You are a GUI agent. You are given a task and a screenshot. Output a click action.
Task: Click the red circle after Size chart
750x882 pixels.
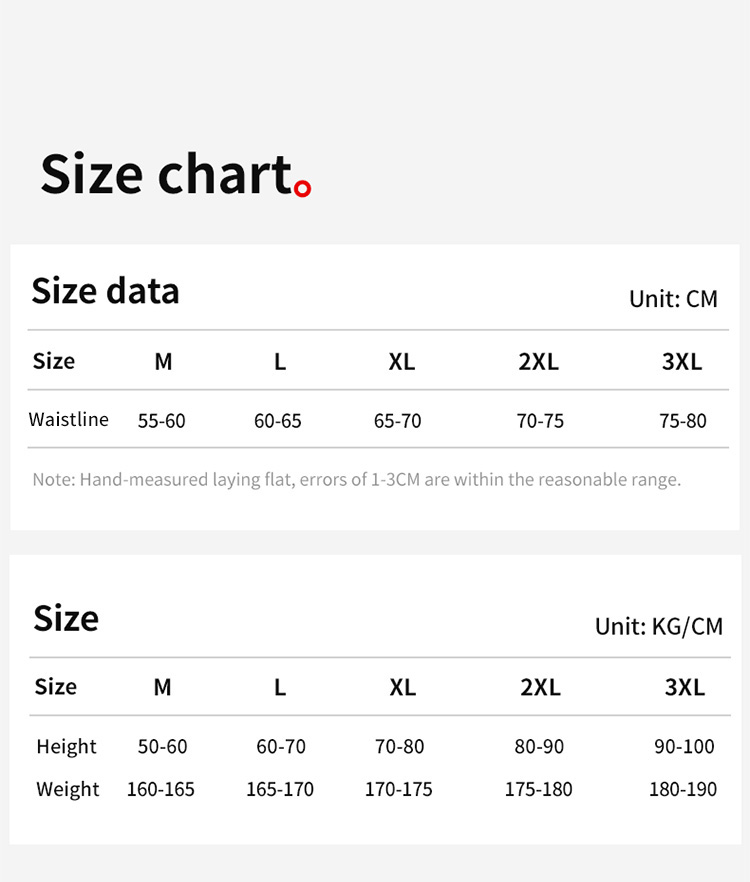(303, 187)
